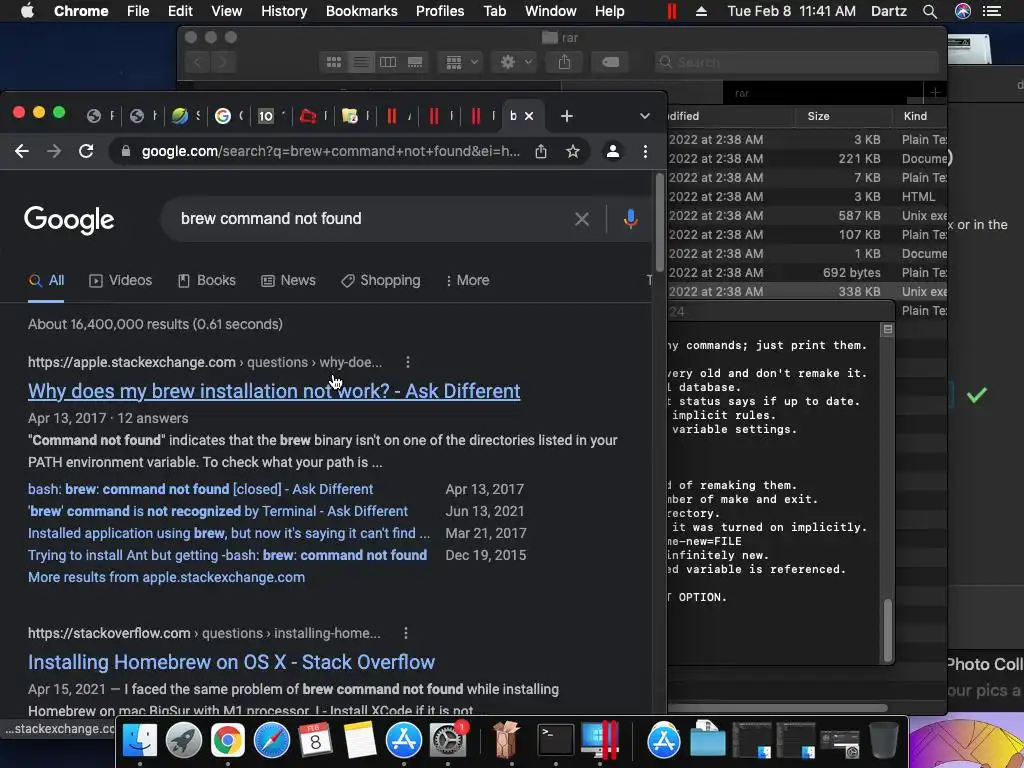This screenshot has height=768, width=1024.
Task: Open System Preferences from the Dock
Action: pos(447,741)
